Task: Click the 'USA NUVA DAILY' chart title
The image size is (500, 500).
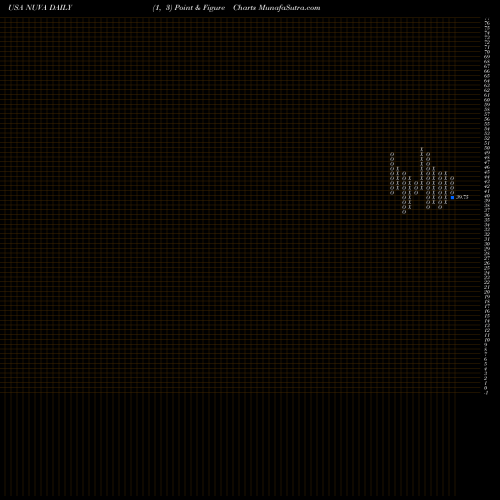Action: coord(40,8)
